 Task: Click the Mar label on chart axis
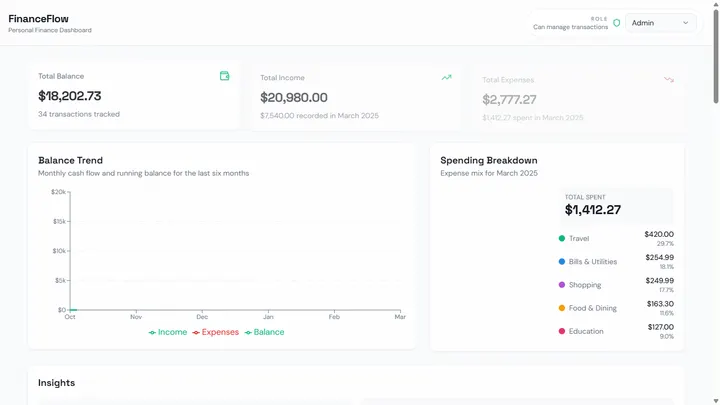pos(400,317)
